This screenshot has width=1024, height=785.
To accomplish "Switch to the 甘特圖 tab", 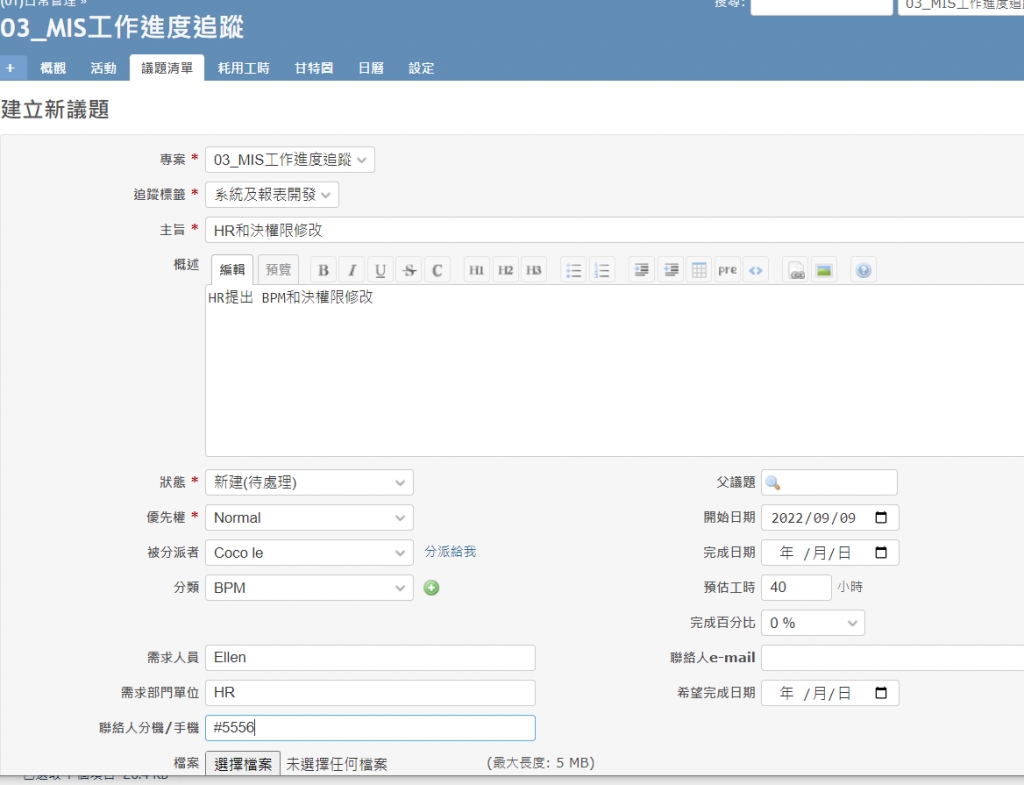I will (313, 68).
